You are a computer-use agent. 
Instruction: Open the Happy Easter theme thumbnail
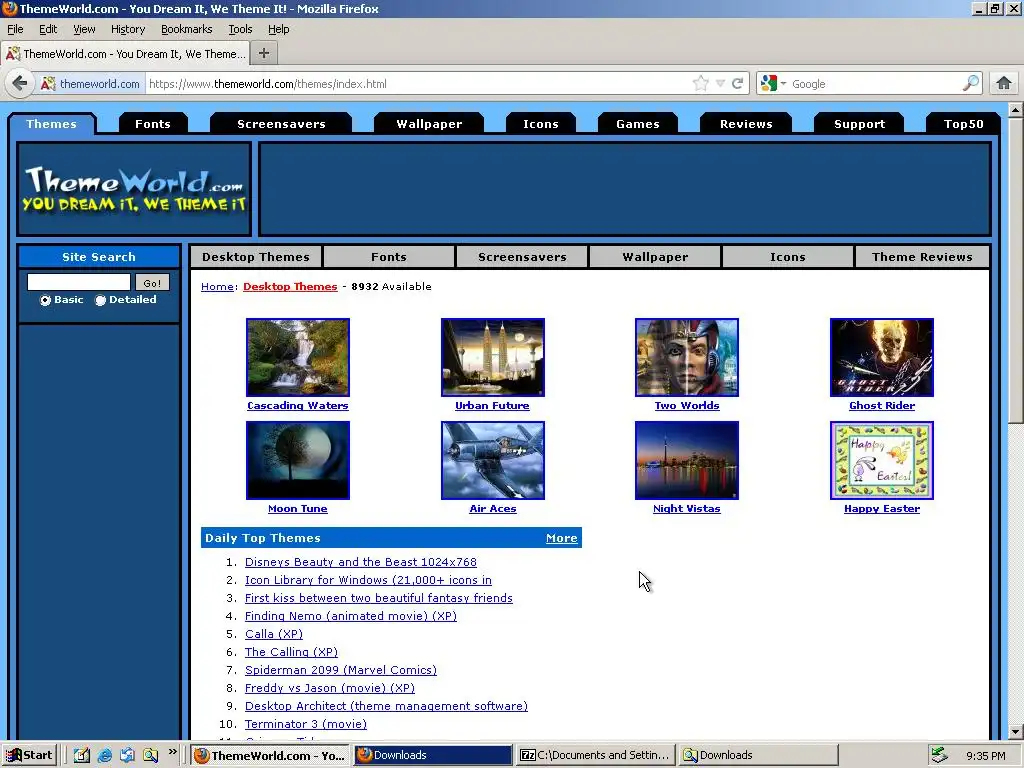[x=882, y=460]
